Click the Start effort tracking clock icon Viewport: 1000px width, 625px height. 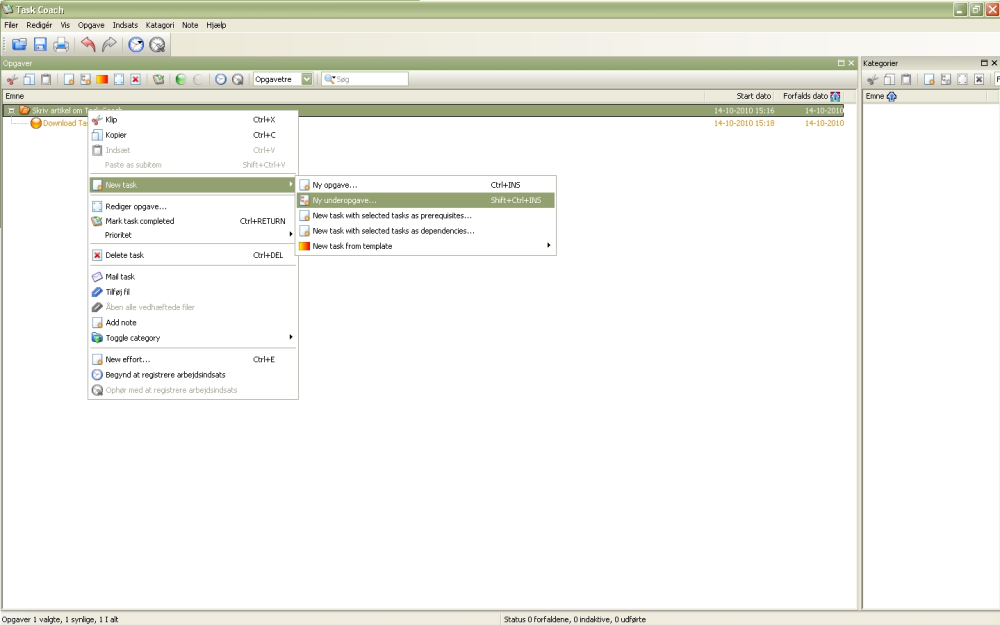click(x=136, y=45)
